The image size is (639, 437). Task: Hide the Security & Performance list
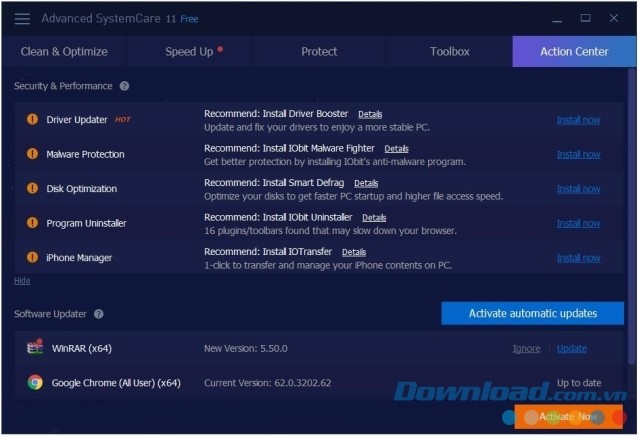pyautogui.click(x=22, y=280)
